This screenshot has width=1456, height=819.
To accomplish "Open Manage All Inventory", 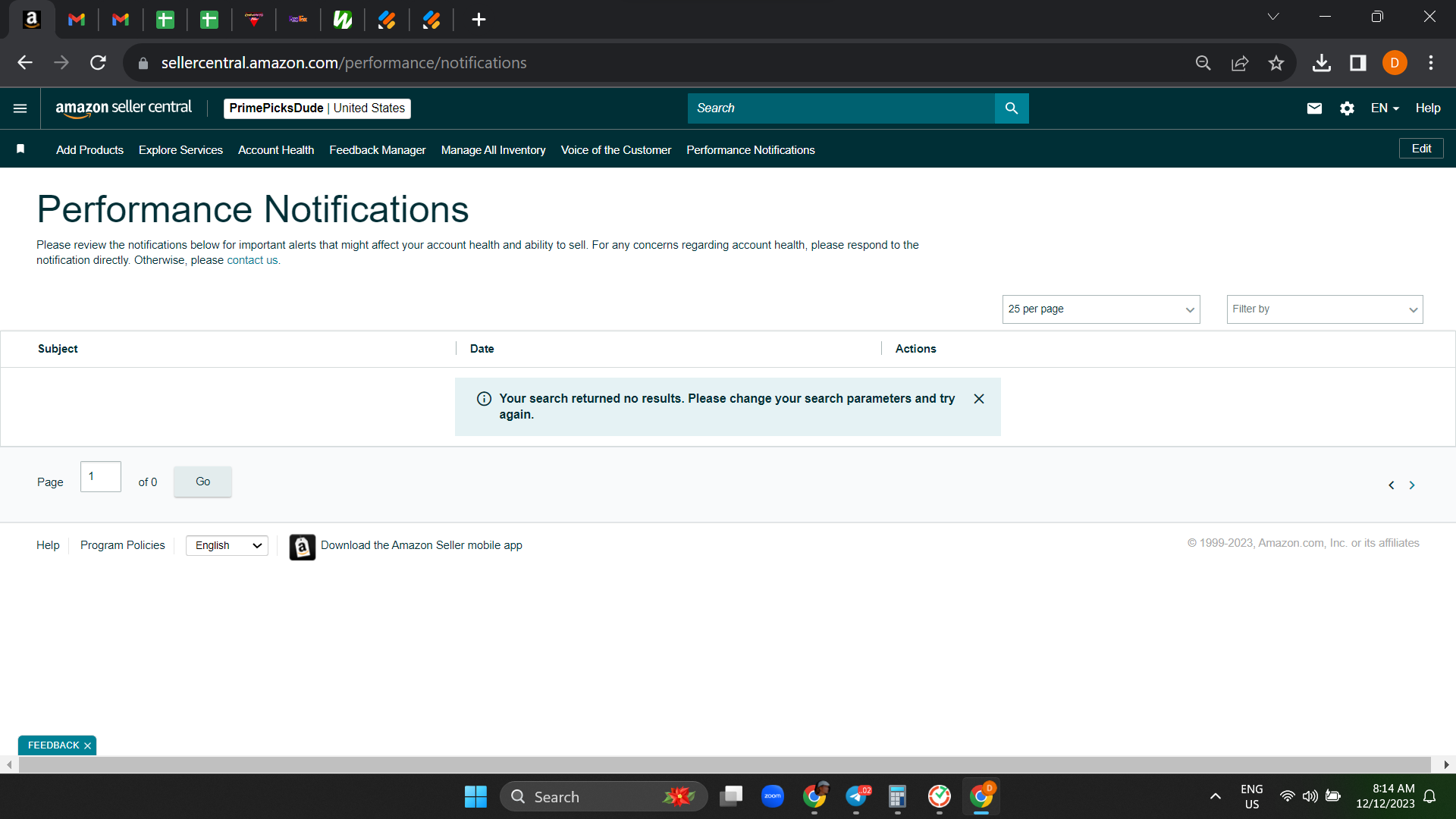I will pyautogui.click(x=494, y=150).
